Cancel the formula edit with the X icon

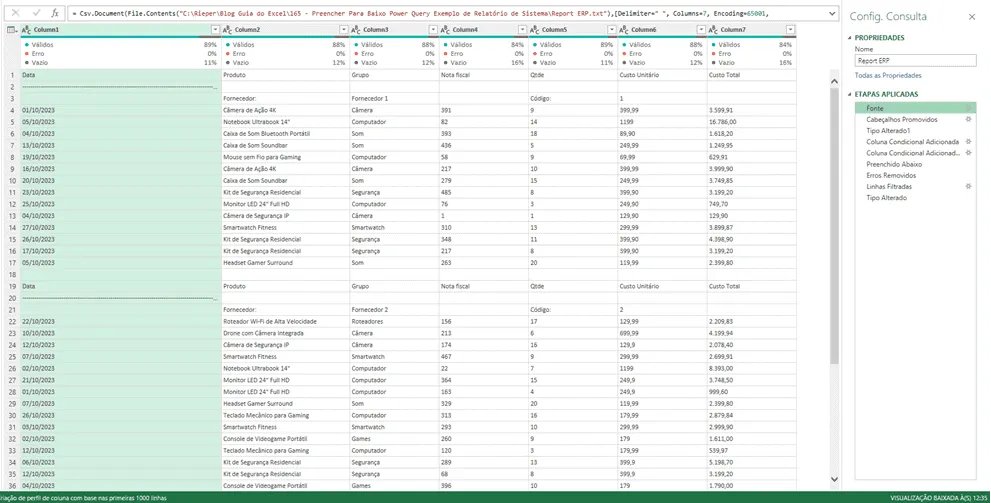[x=16, y=13]
